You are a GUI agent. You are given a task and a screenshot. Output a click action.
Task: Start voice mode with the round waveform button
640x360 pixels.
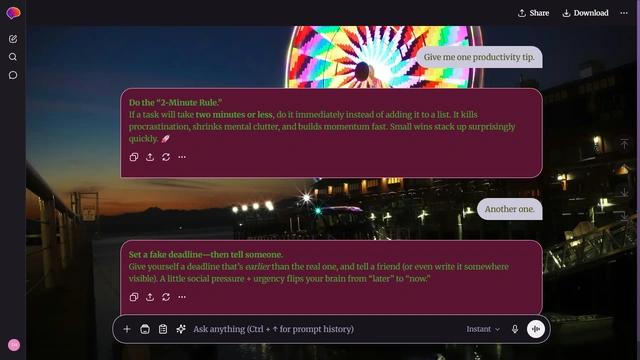pyautogui.click(x=536, y=329)
